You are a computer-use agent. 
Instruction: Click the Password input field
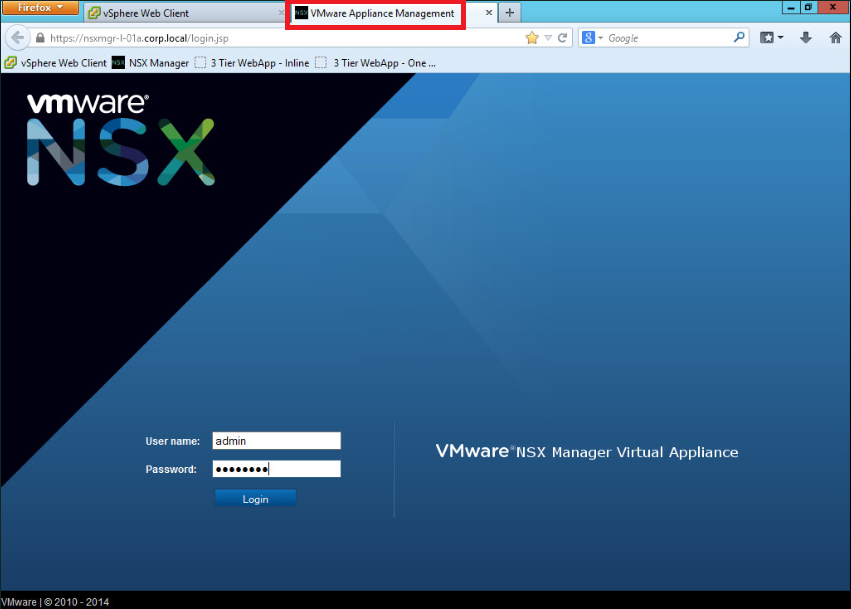pos(277,469)
